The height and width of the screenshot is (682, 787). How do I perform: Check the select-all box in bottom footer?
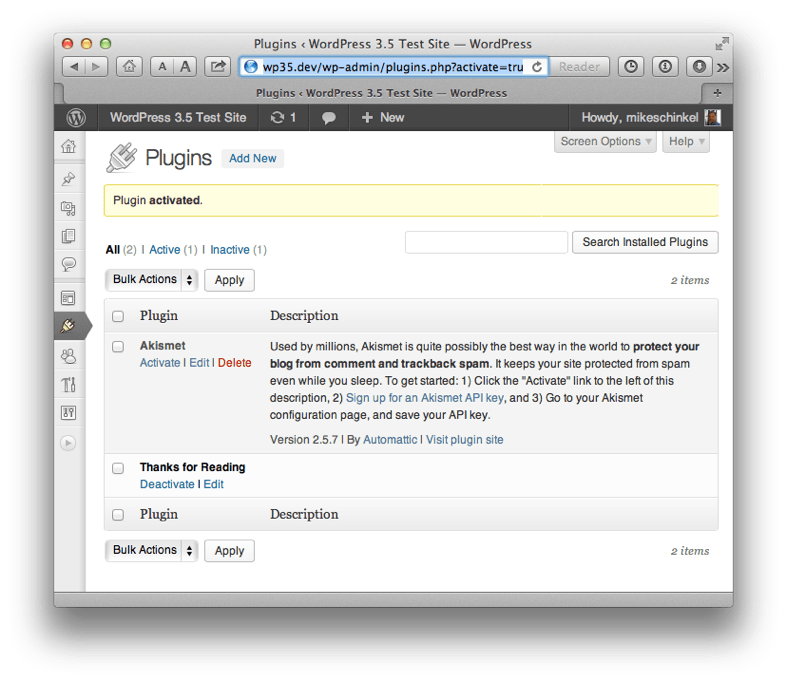(x=118, y=515)
